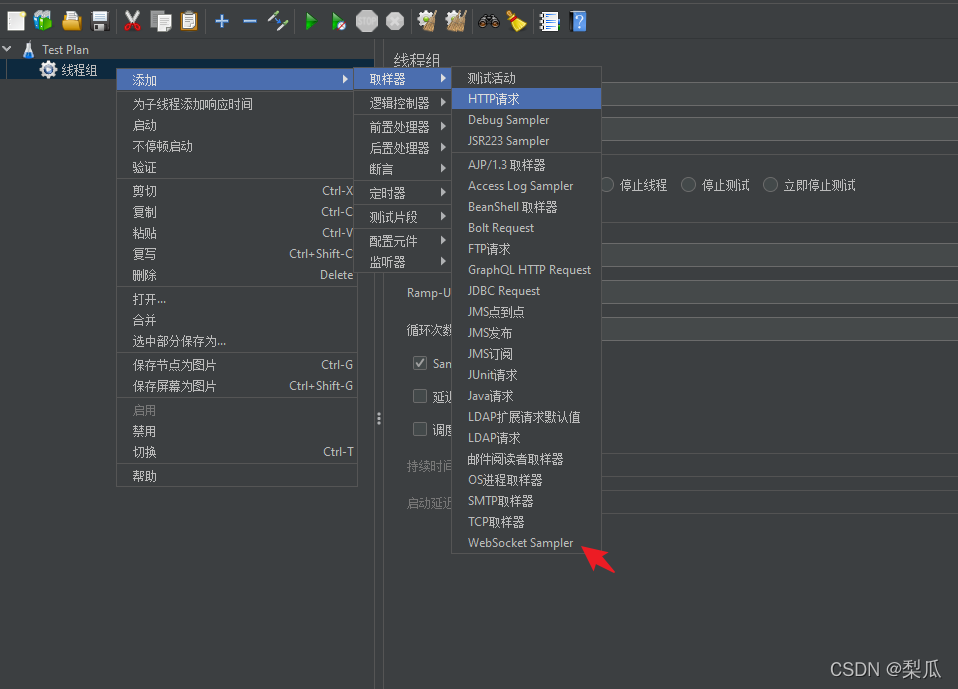Click the Search binoculars icon

[489, 21]
